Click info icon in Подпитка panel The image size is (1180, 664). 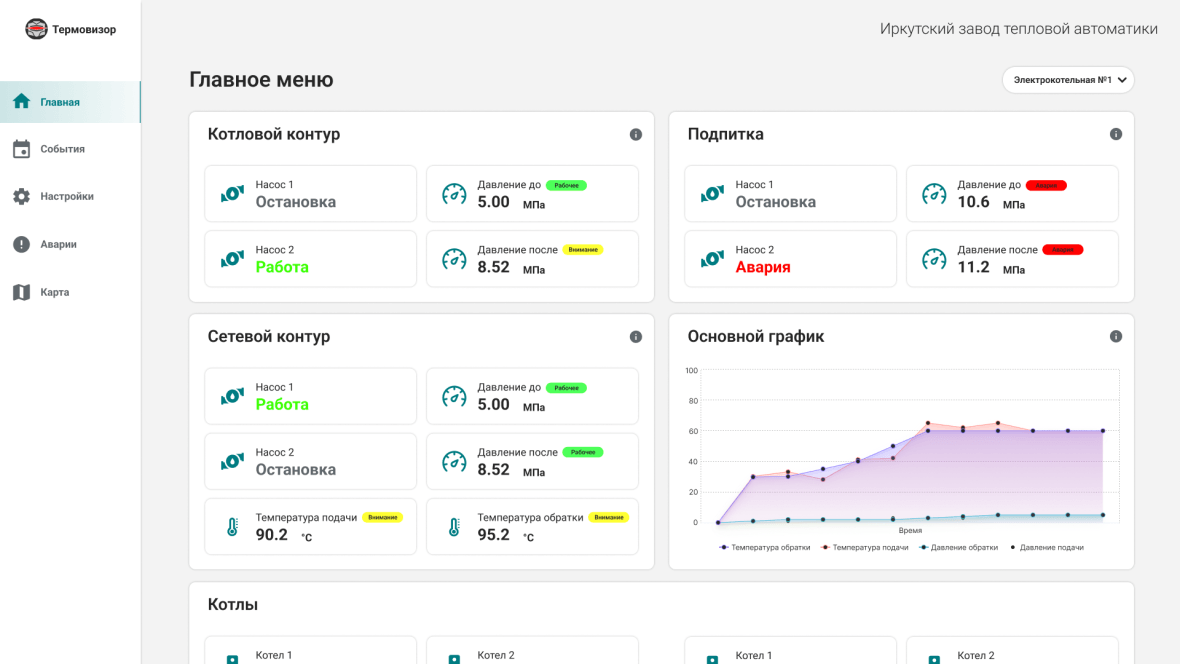pyautogui.click(x=1116, y=135)
